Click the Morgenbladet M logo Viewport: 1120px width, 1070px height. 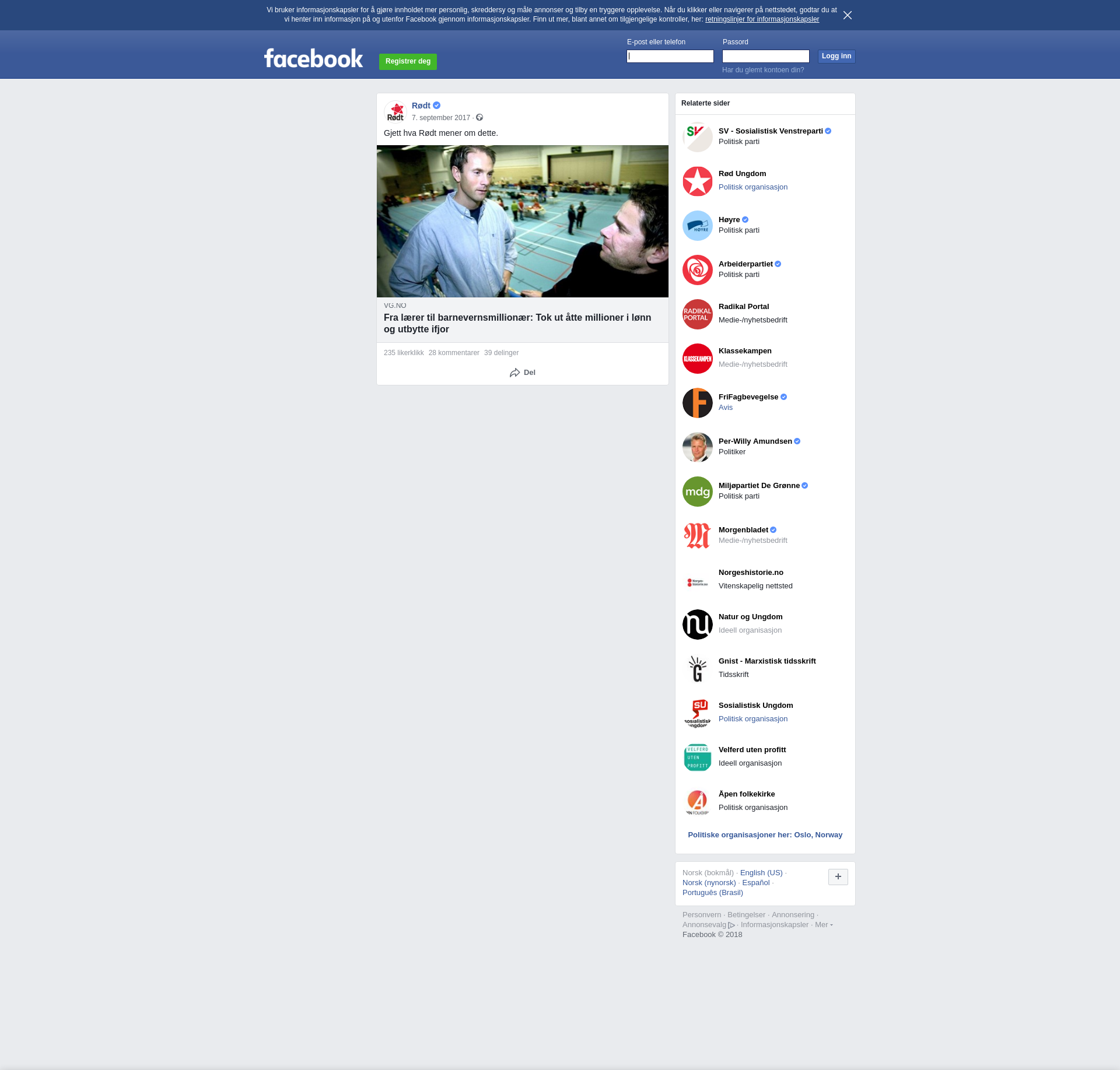[x=698, y=536]
